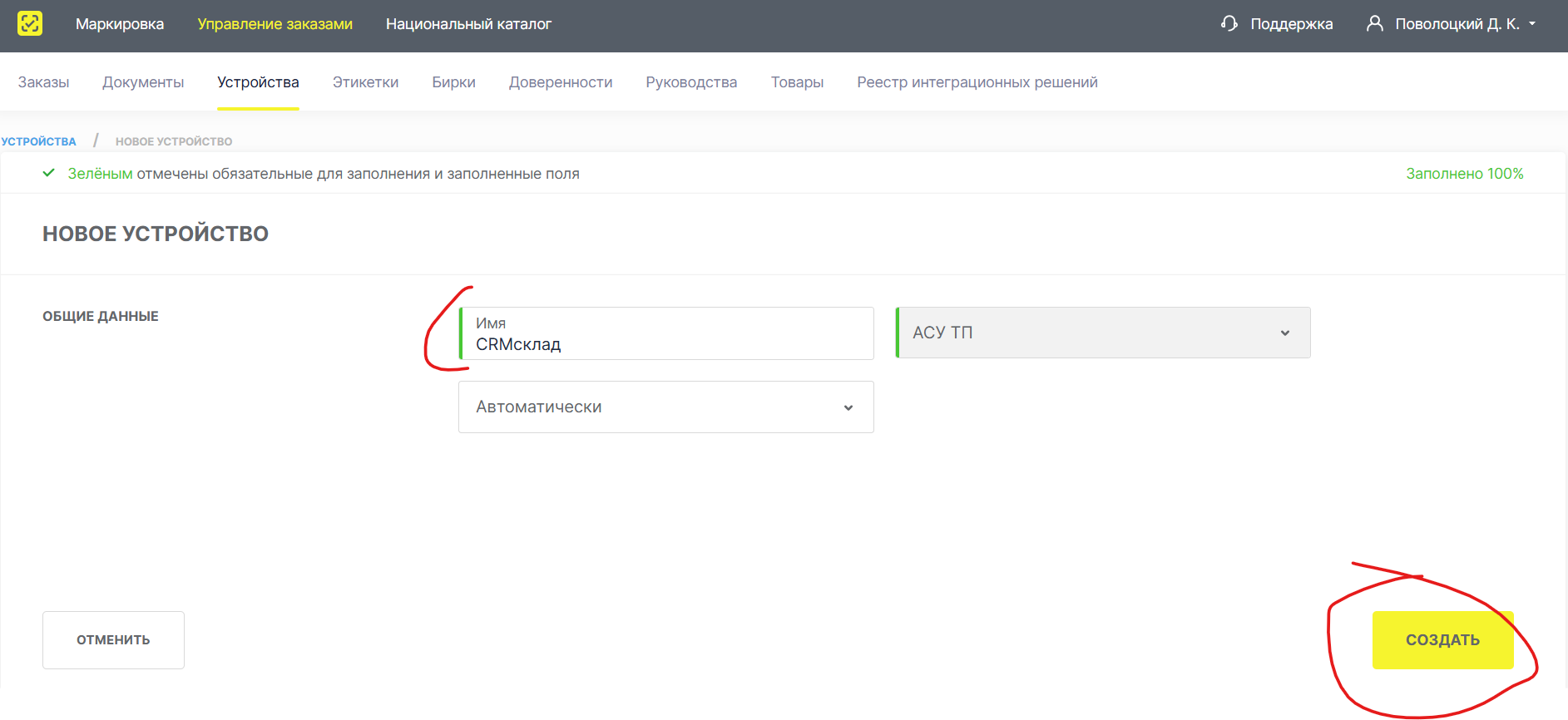Open Национальный каталог in the top menu

point(468,24)
